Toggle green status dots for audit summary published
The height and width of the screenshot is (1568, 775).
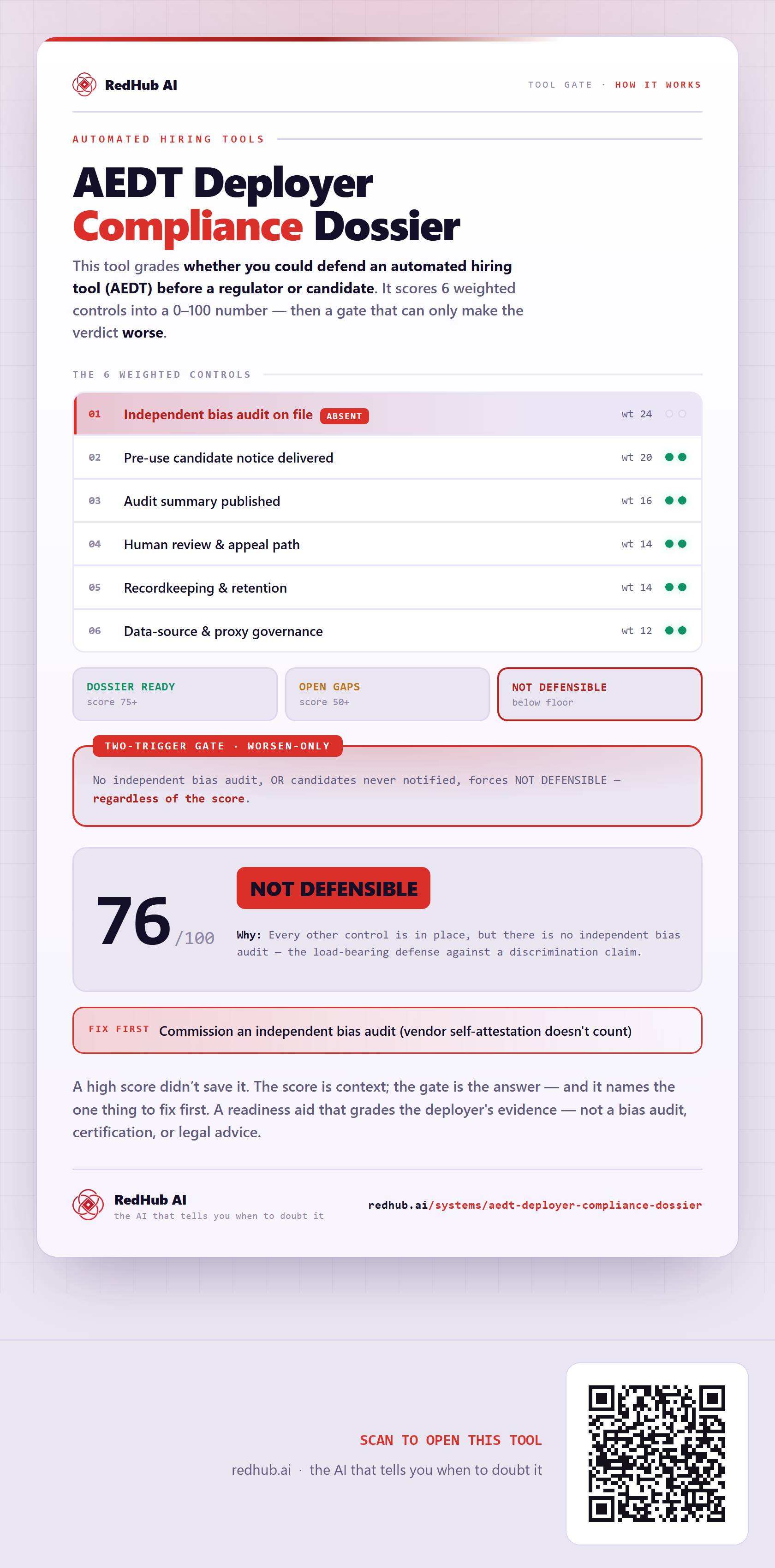click(x=675, y=500)
